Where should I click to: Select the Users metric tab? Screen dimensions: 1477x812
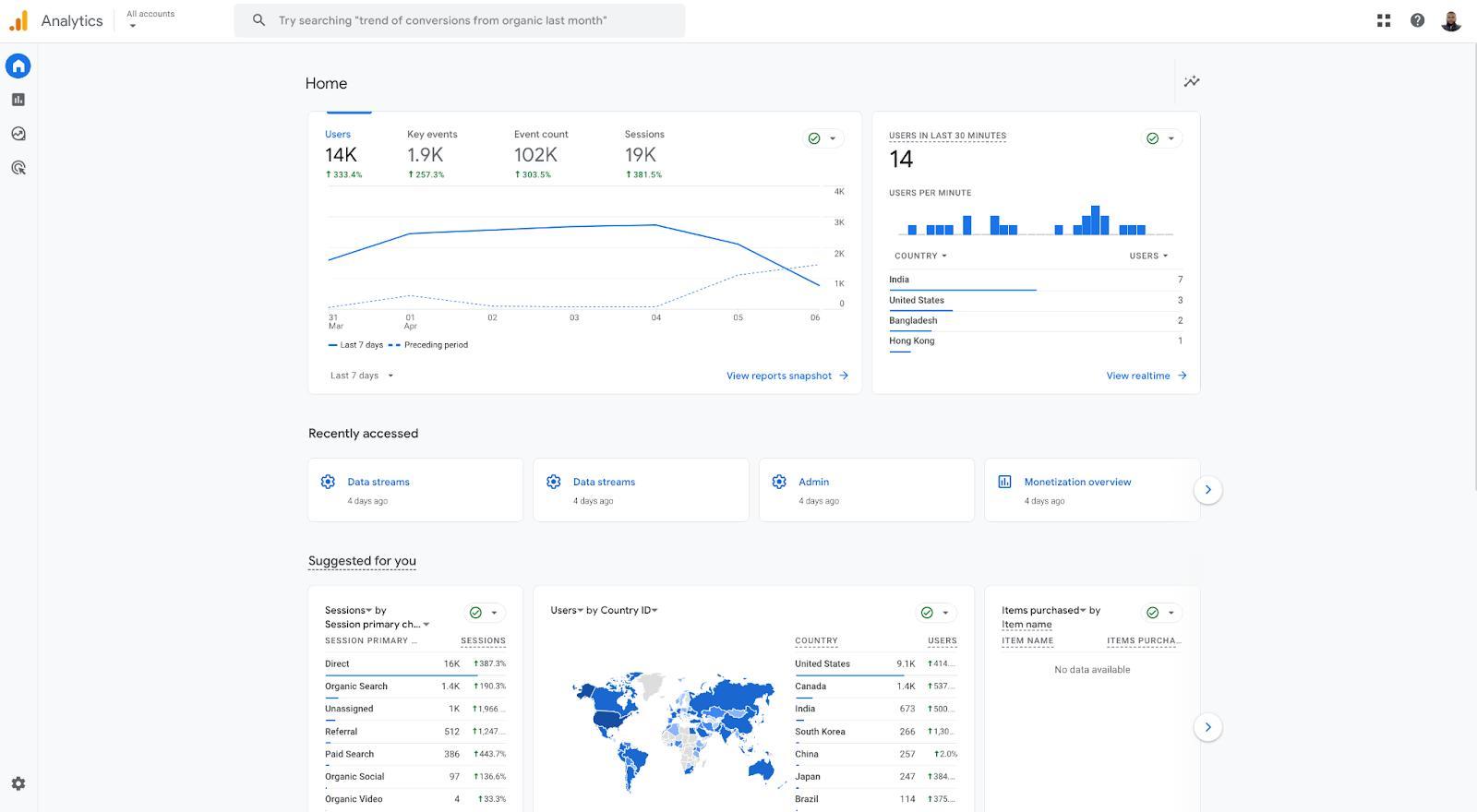(x=342, y=153)
